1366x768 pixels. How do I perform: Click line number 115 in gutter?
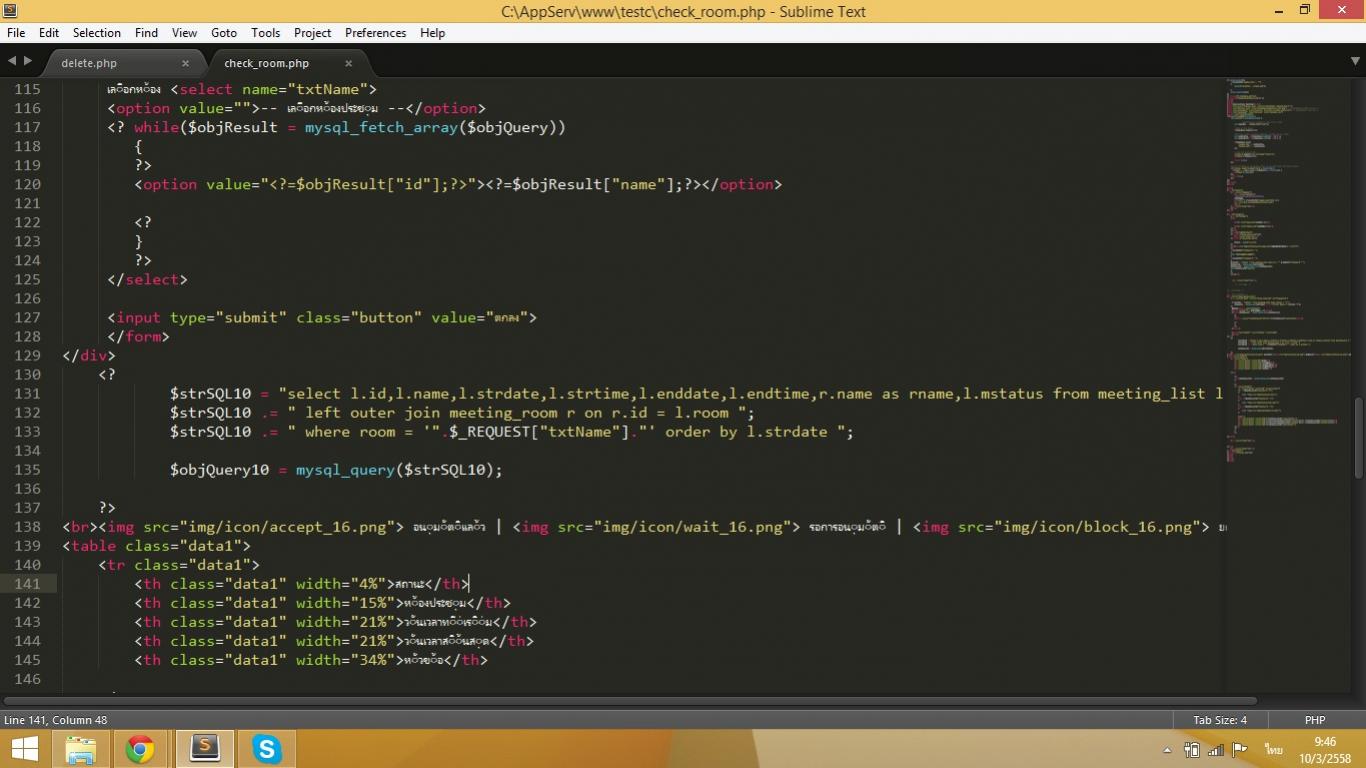[27, 89]
